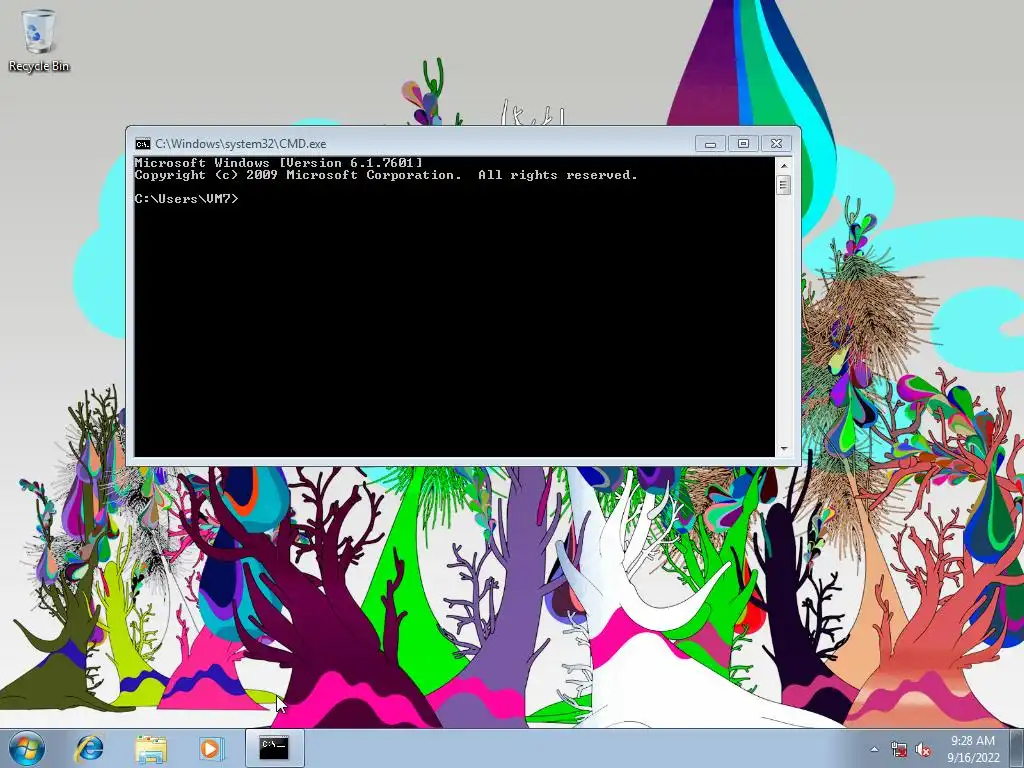
Task: Click the CMD window title bar icon
Action: coord(142,144)
